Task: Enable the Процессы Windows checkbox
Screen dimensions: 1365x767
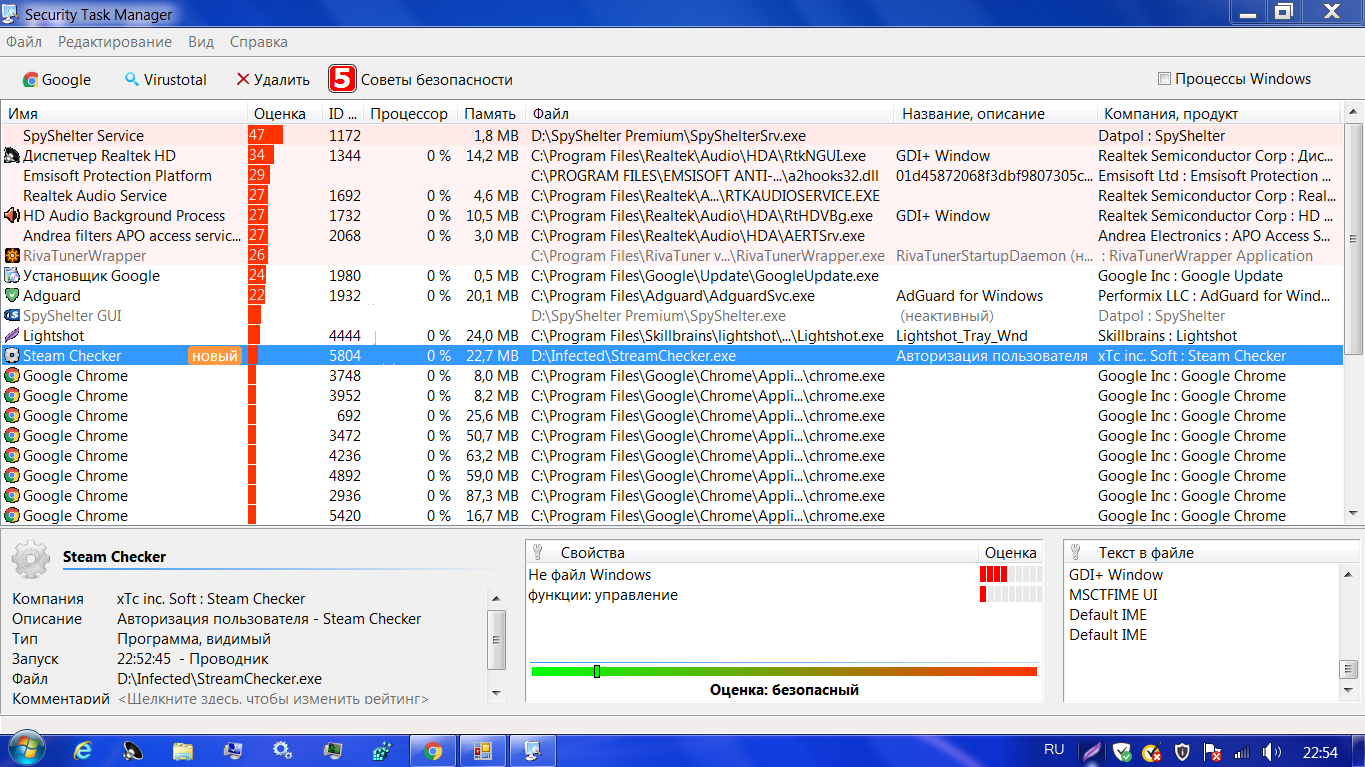Action: pyautogui.click(x=1164, y=79)
